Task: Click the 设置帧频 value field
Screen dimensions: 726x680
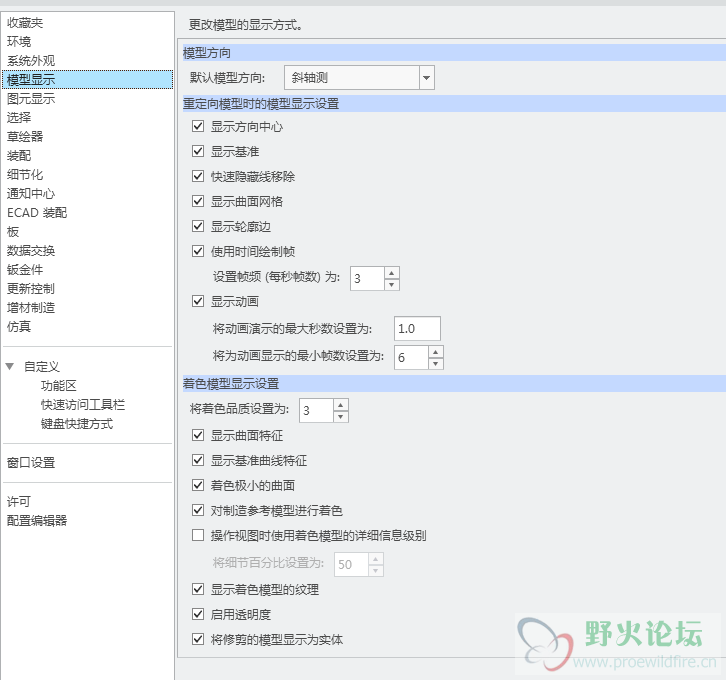Action: pos(368,278)
